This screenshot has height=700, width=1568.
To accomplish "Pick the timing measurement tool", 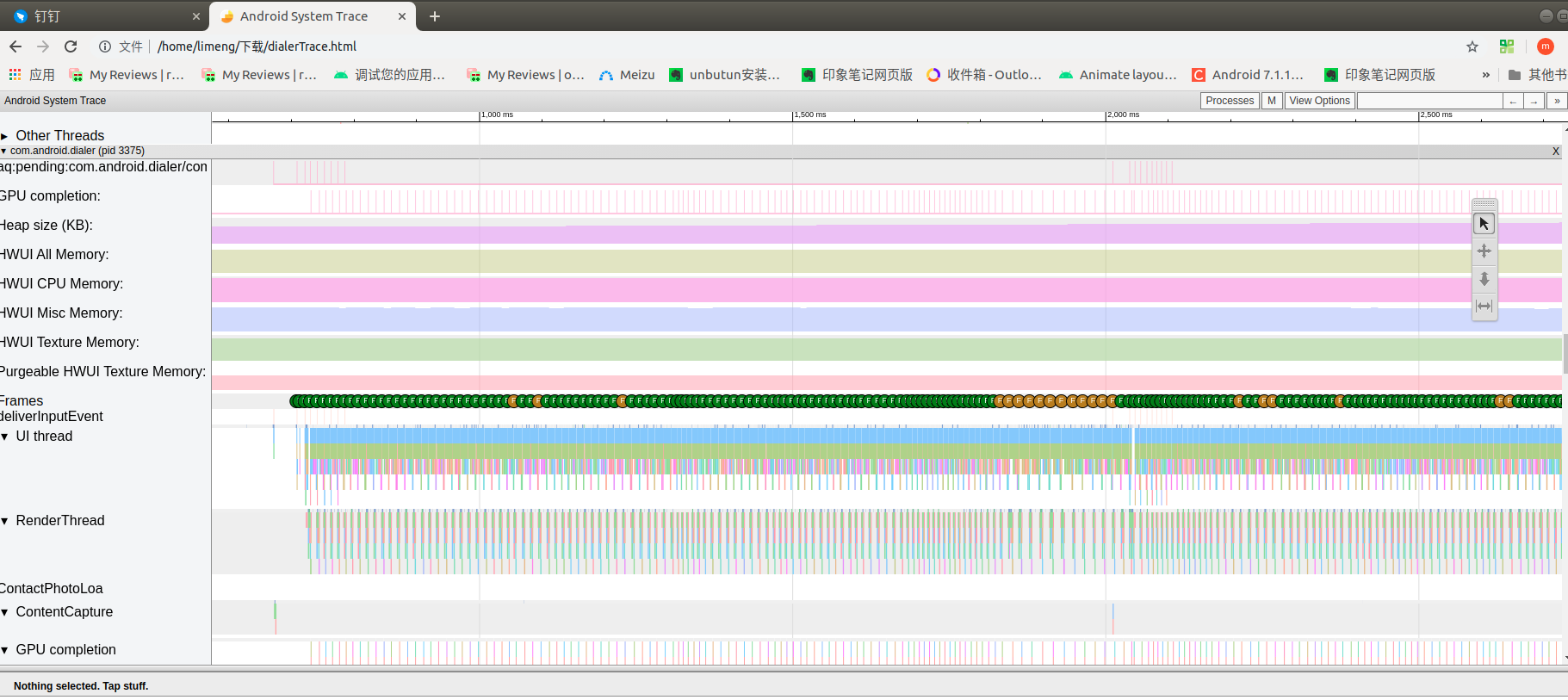I will 1484,307.
